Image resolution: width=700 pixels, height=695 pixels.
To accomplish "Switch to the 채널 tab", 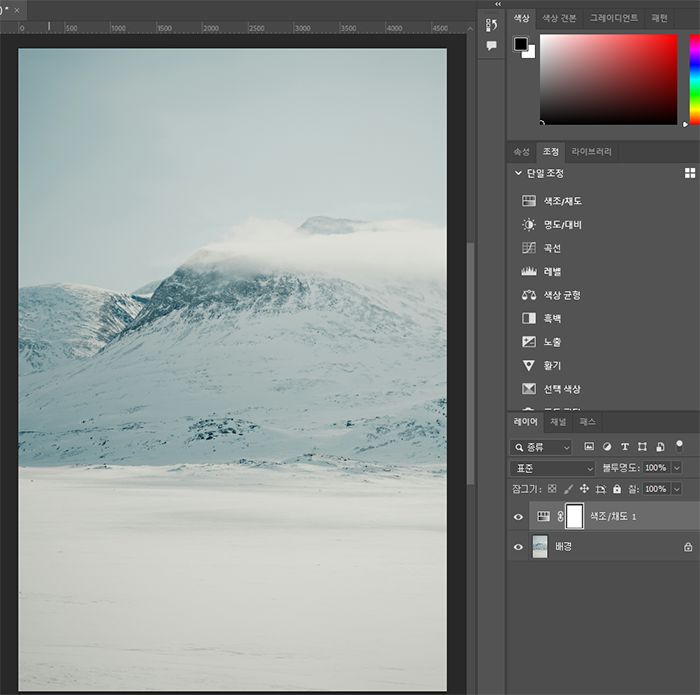I will coord(558,422).
